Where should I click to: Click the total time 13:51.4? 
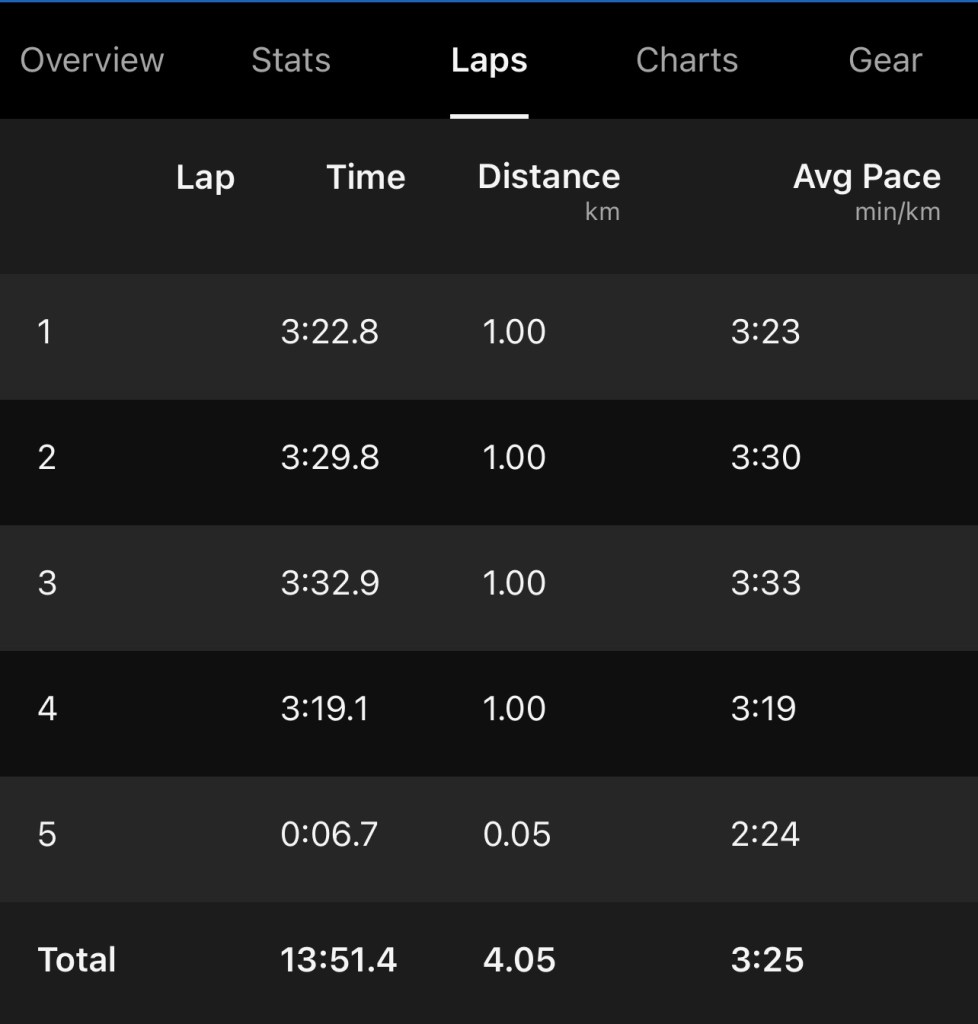[339, 960]
